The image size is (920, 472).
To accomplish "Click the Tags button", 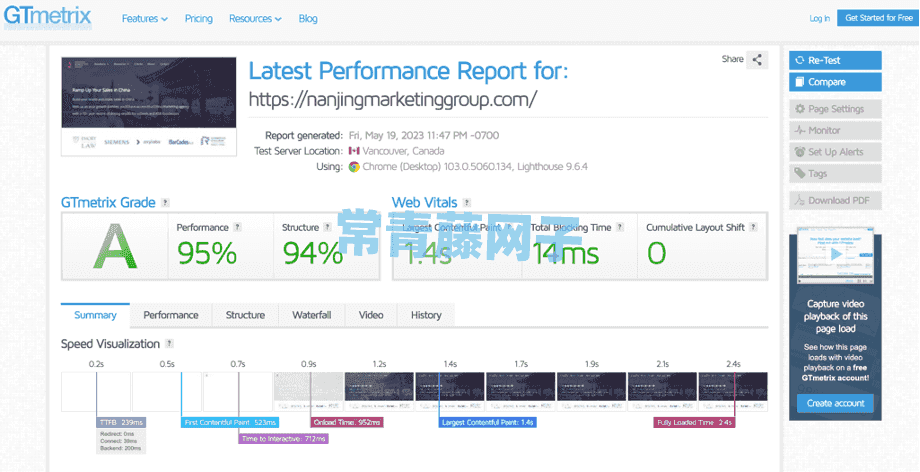I will 835,173.
